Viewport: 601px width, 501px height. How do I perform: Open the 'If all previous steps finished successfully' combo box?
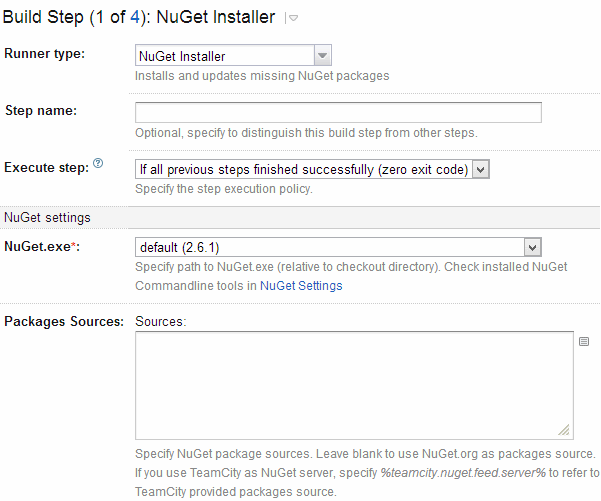312,169
